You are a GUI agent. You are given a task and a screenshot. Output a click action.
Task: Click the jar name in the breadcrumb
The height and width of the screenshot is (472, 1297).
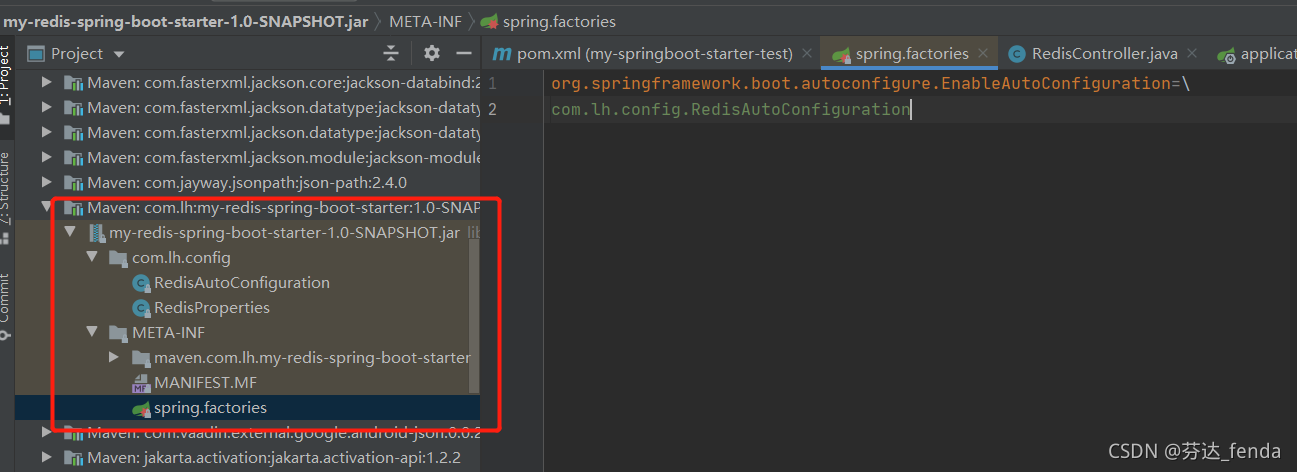point(186,21)
